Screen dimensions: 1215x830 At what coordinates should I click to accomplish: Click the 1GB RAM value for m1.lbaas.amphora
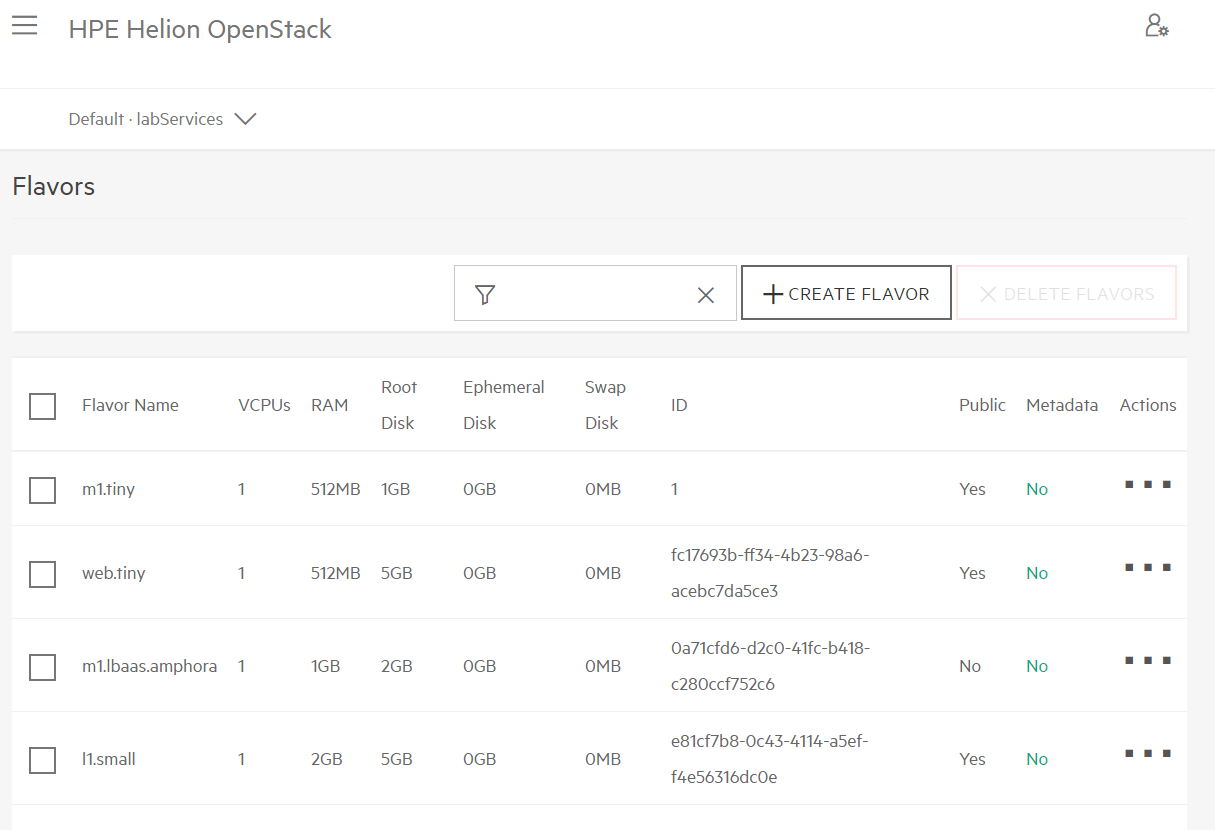coord(326,666)
